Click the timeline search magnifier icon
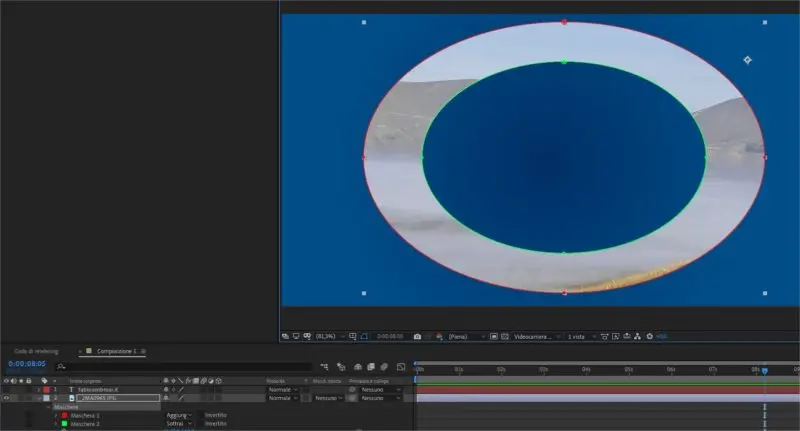 click(x=61, y=367)
